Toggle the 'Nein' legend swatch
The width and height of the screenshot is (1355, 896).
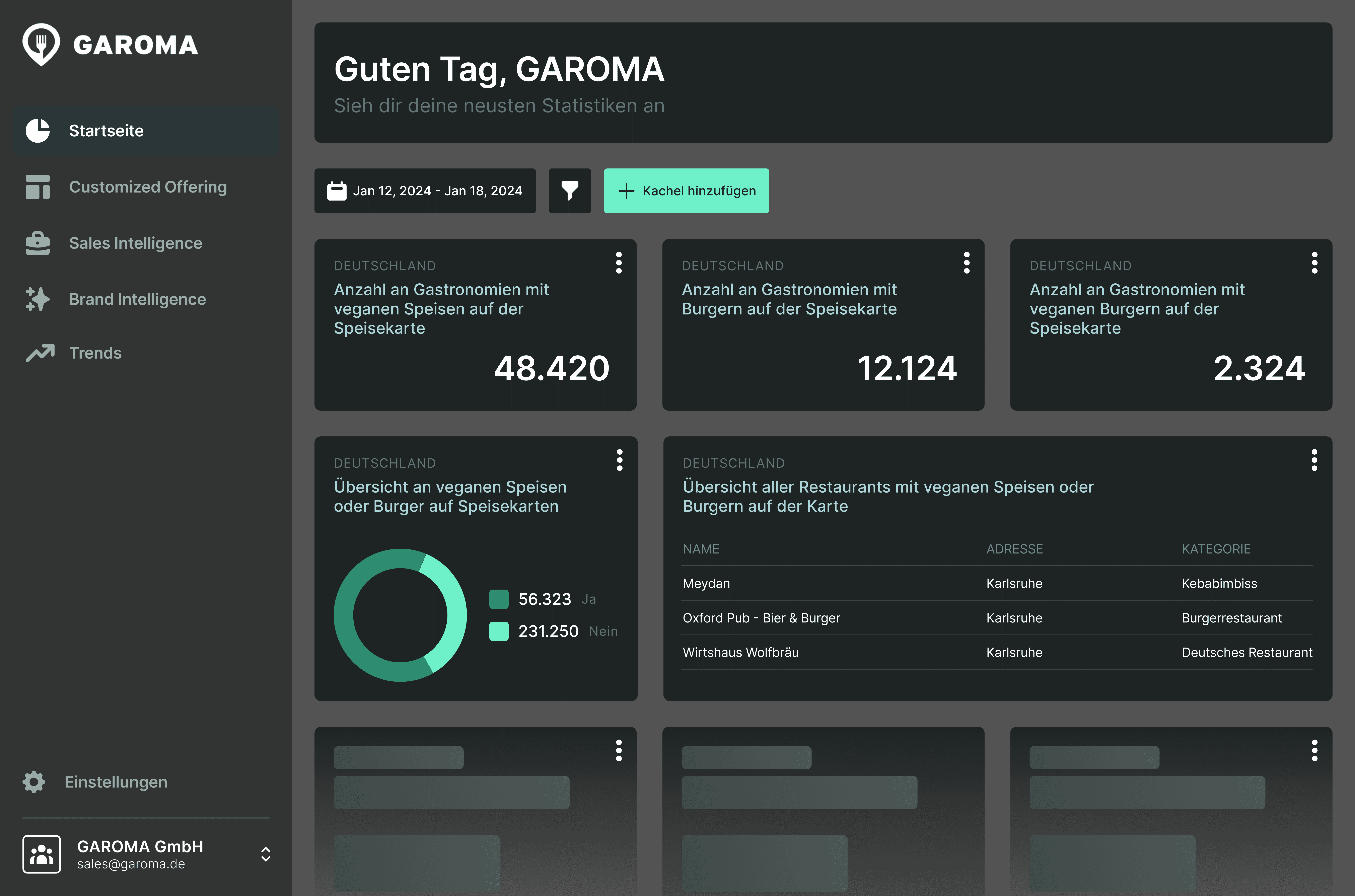point(499,631)
